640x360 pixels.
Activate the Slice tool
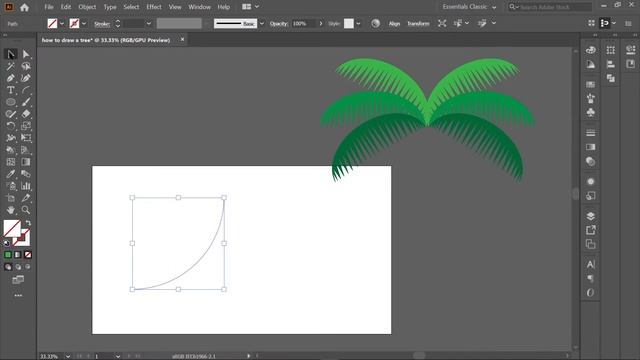pos(26,198)
